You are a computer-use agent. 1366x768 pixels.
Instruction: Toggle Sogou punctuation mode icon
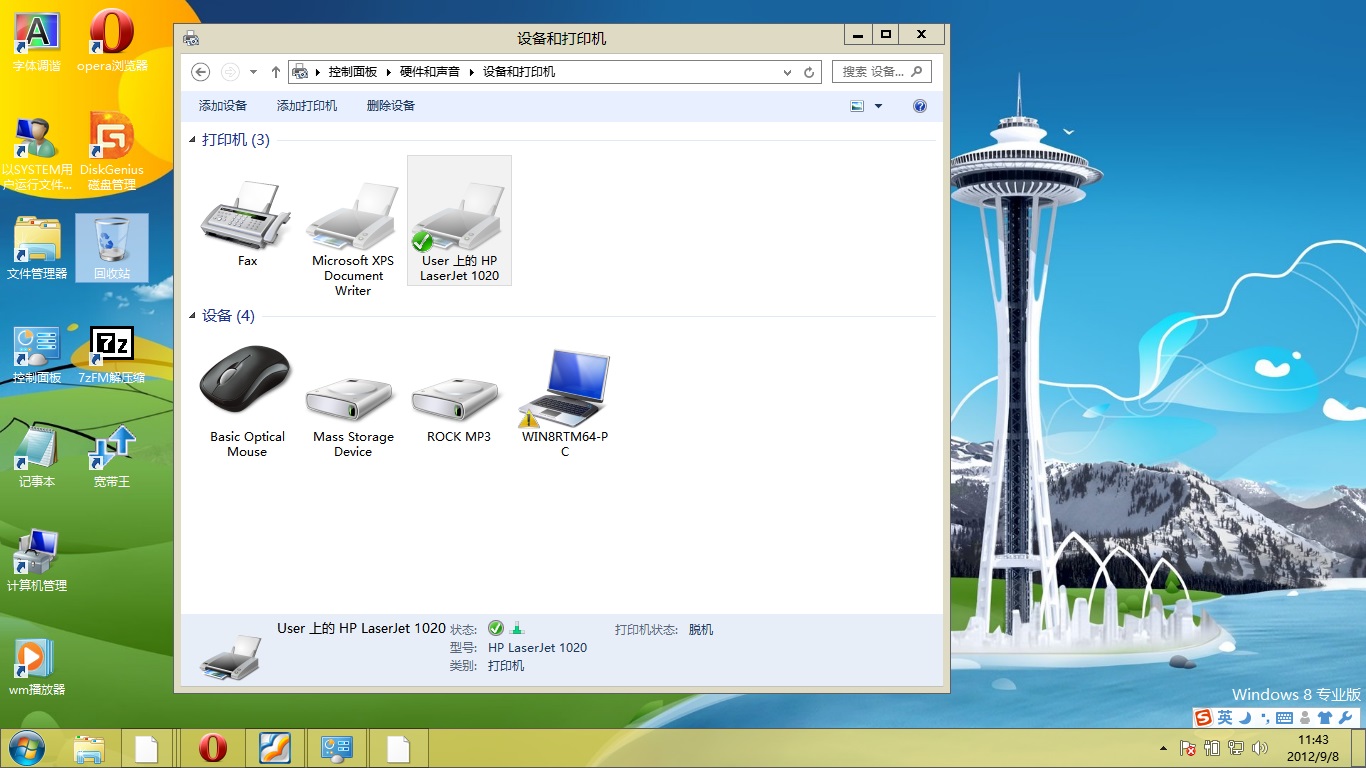click(1264, 718)
